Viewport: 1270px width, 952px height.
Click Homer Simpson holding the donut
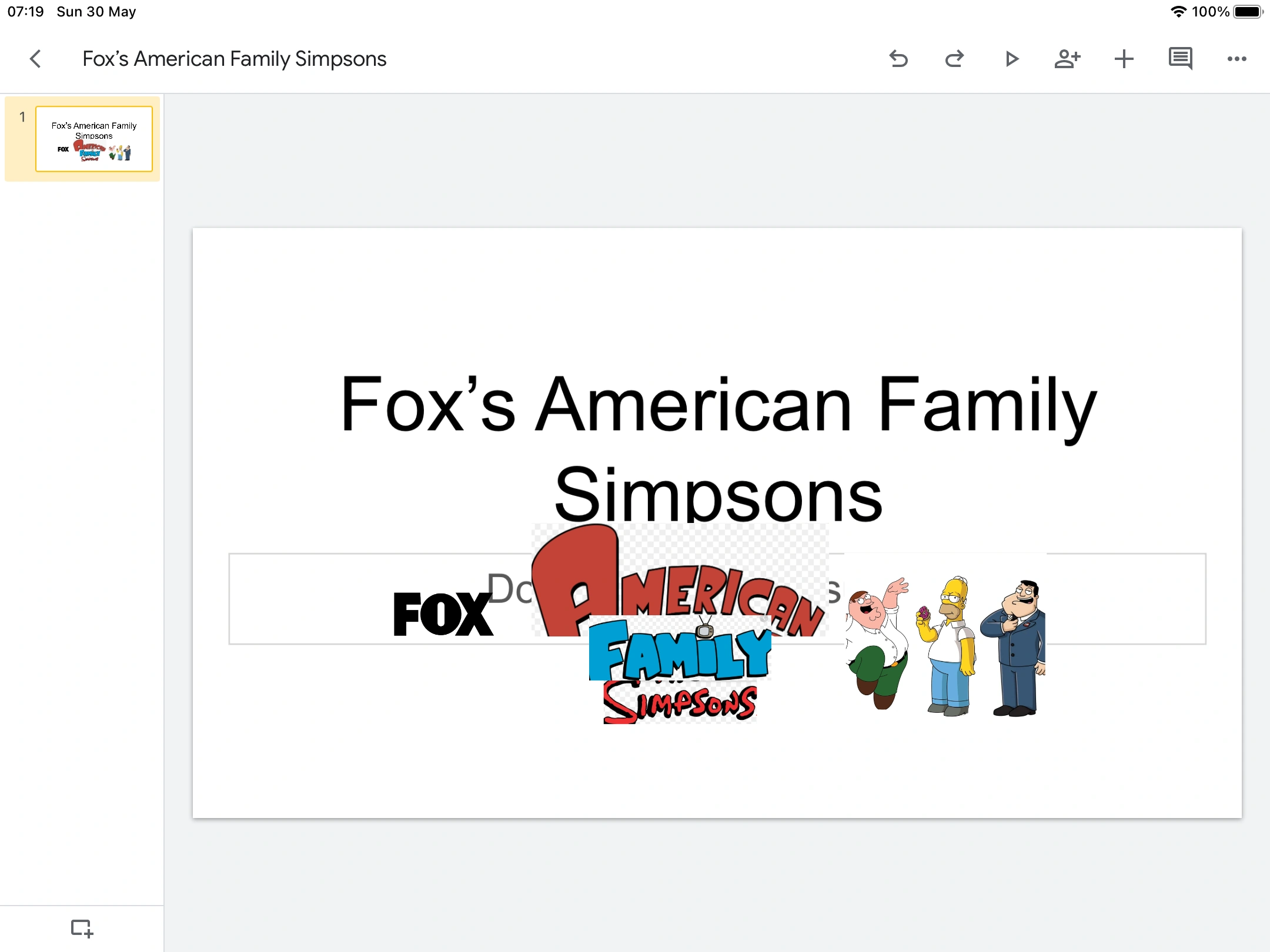coord(948,643)
